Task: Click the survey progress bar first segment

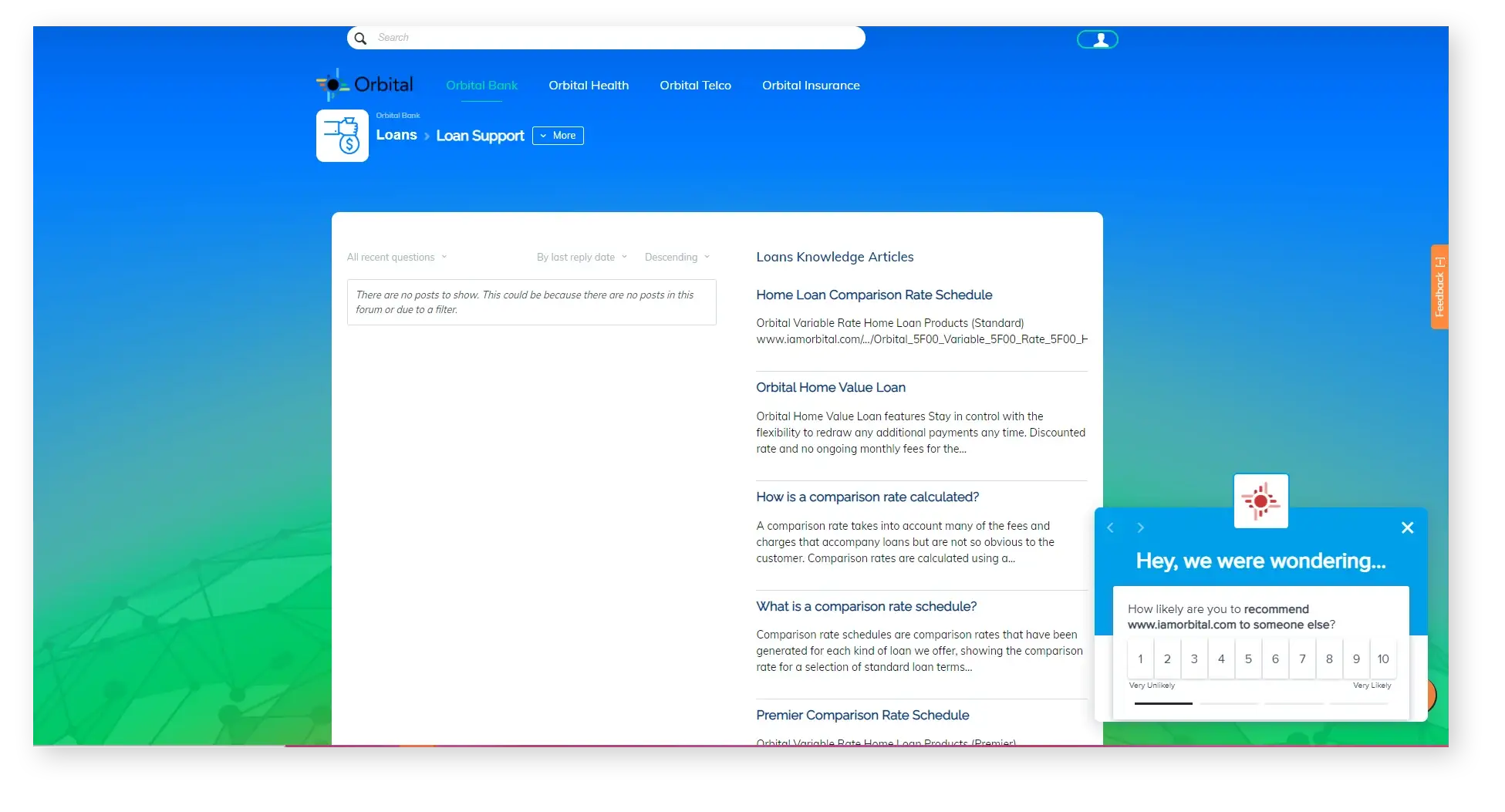Action: [x=1163, y=703]
